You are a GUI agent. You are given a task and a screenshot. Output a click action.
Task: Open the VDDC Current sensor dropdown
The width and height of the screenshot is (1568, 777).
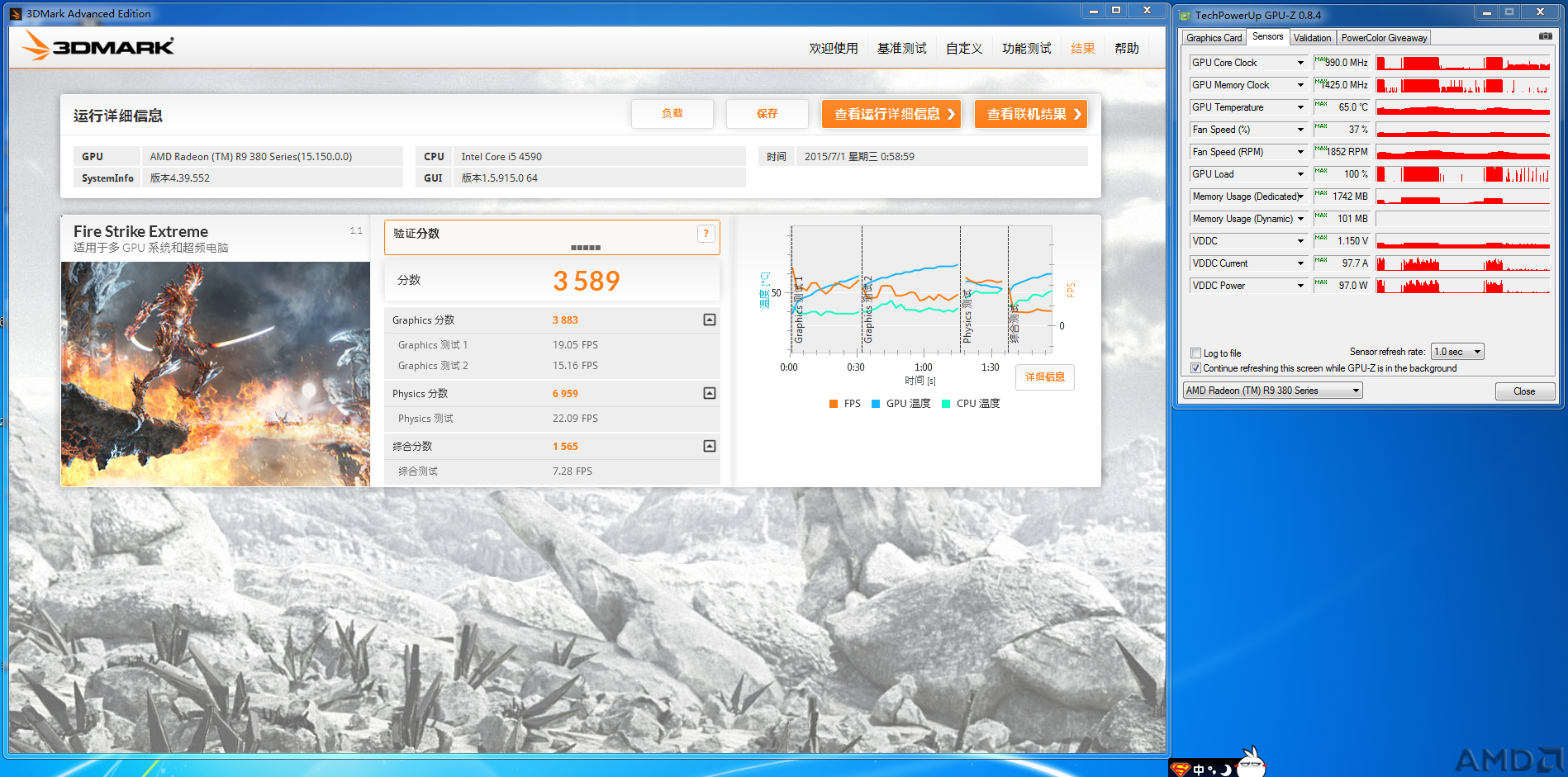click(1300, 263)
